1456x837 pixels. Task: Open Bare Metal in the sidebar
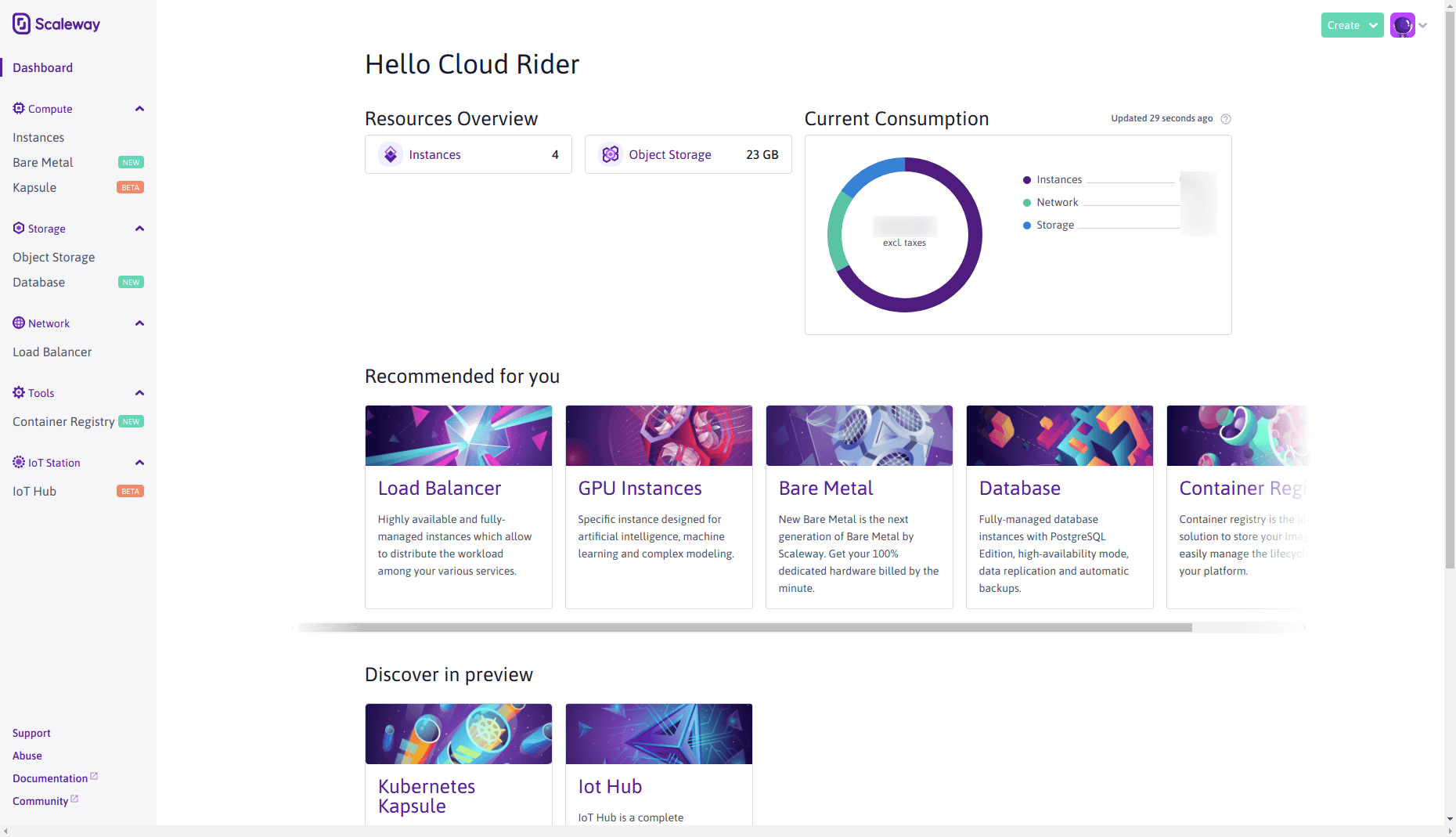tap(43, 162)
